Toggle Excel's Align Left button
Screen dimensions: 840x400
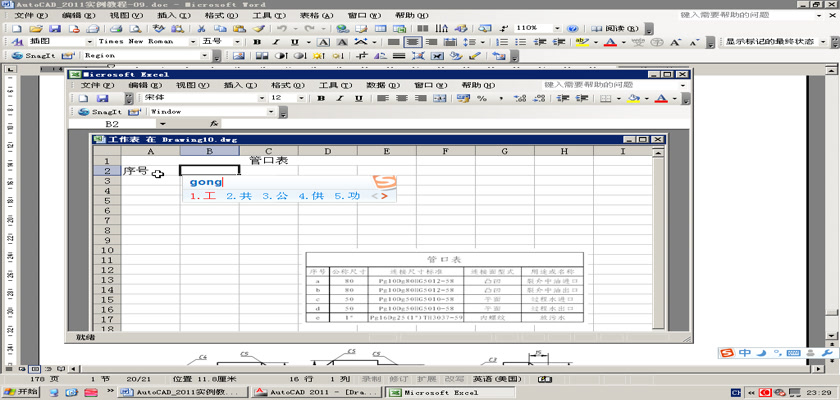coord(382,99)
